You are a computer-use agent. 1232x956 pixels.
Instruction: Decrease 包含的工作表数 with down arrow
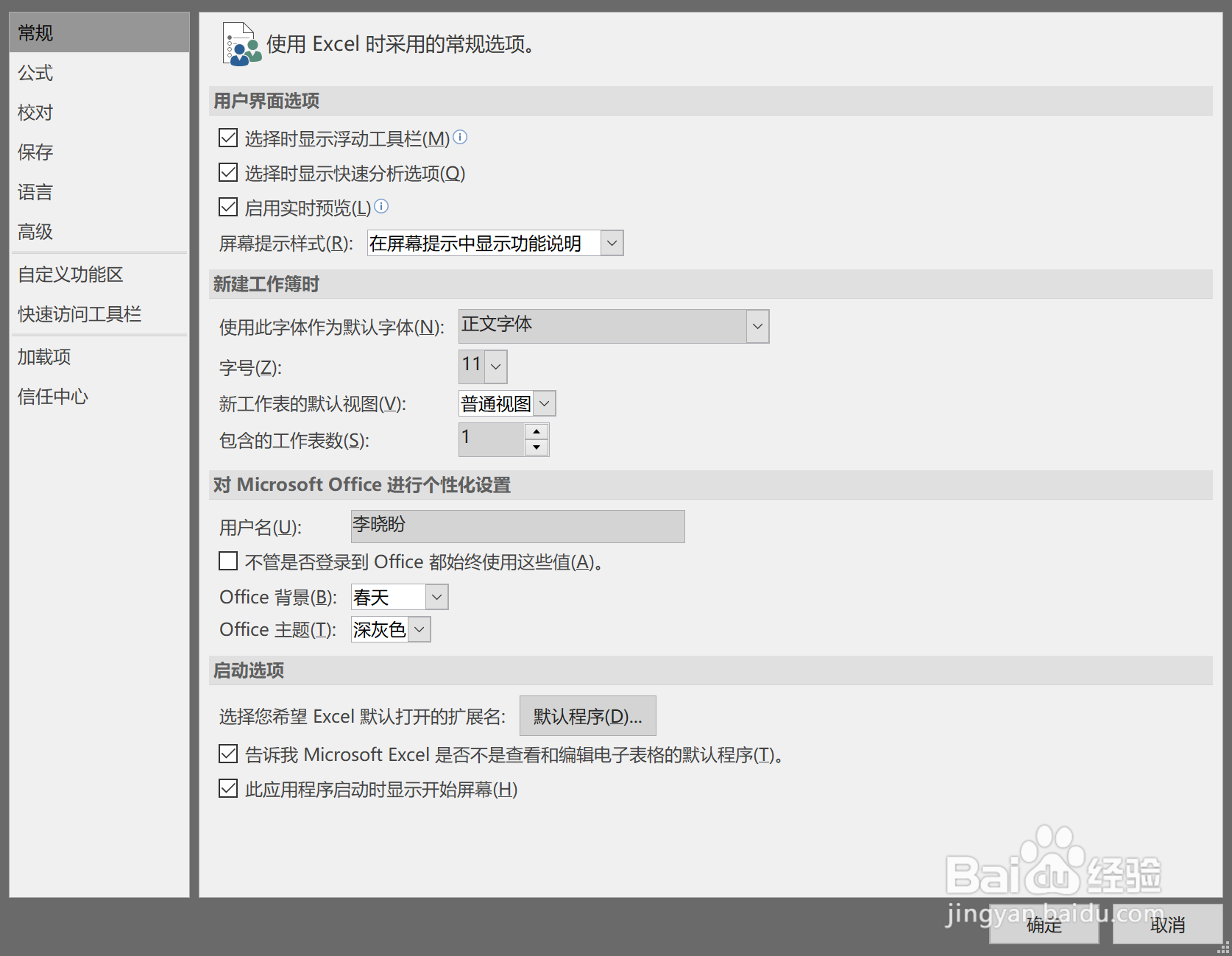coord(537,447)
